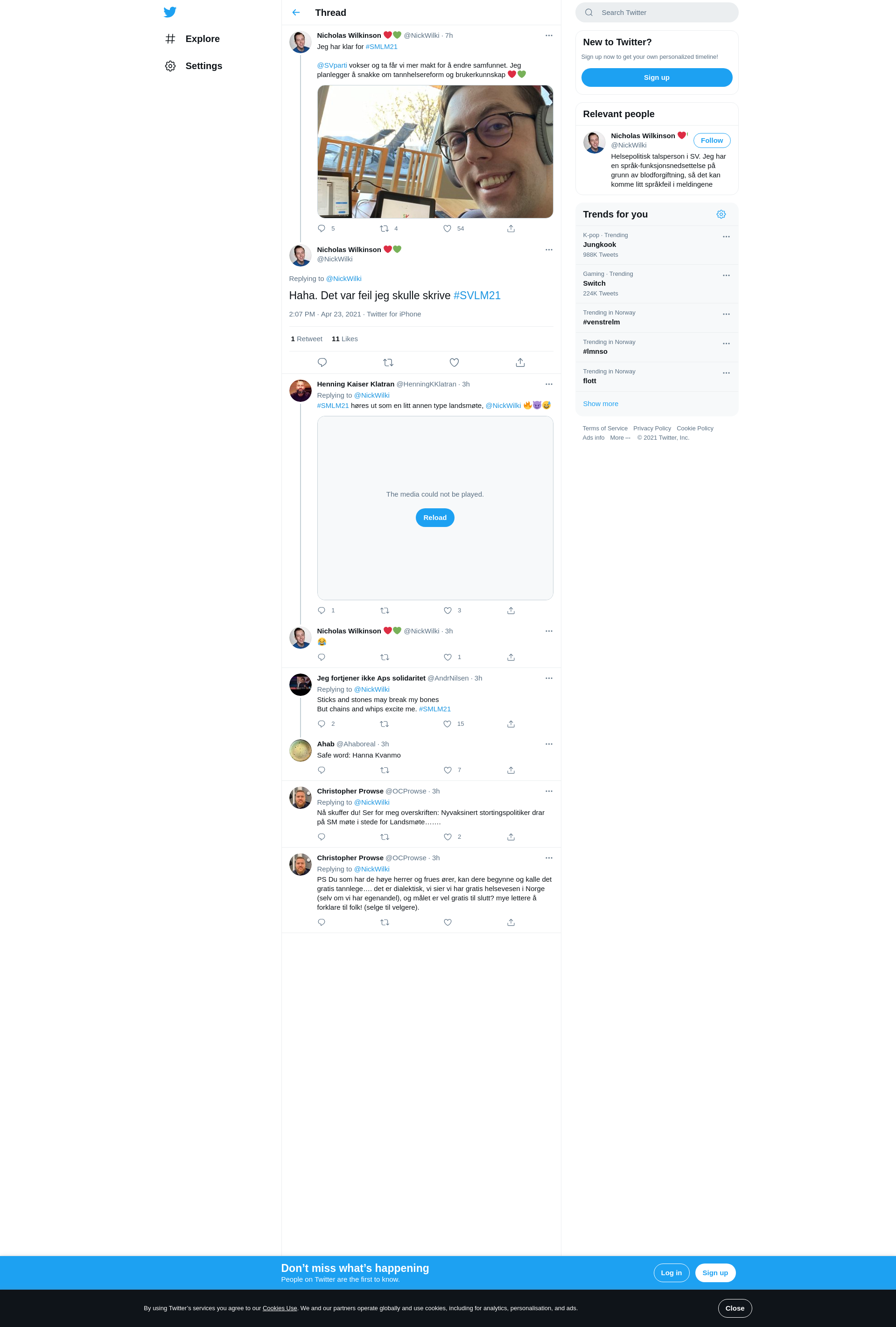The height and width of the screenshot is (1327, 896).
Task: Reply to Henning Kaiser Klatran's tweet
Action: (322, 611)
